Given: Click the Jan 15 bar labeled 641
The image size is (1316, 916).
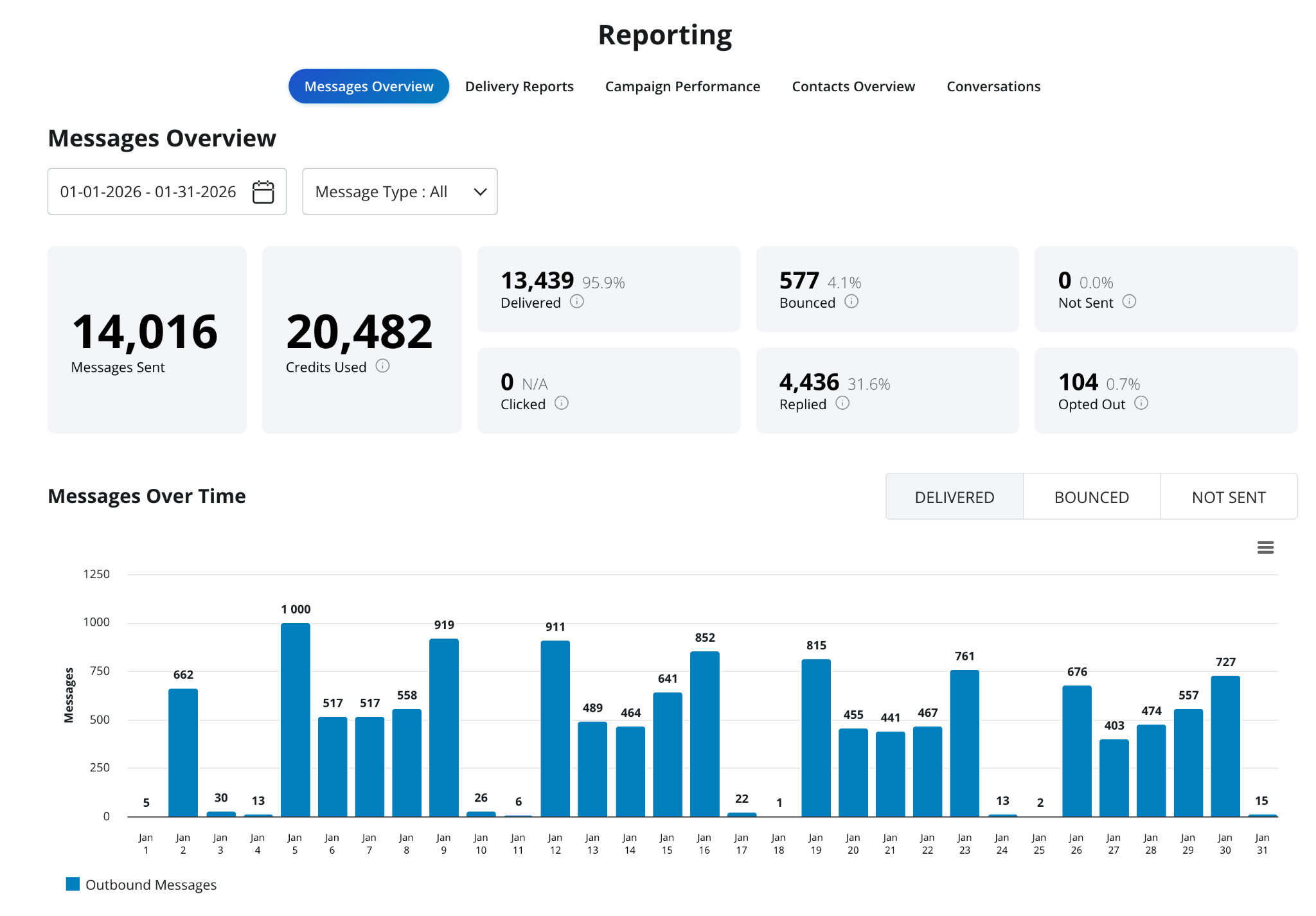Looking at the screenshot, I should point(668,754).
